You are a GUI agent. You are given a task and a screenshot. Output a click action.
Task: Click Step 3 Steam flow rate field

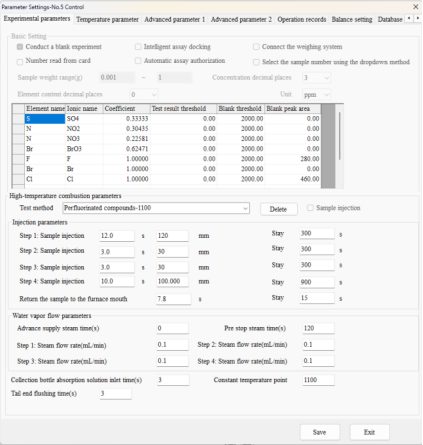(x=173, y=361)
